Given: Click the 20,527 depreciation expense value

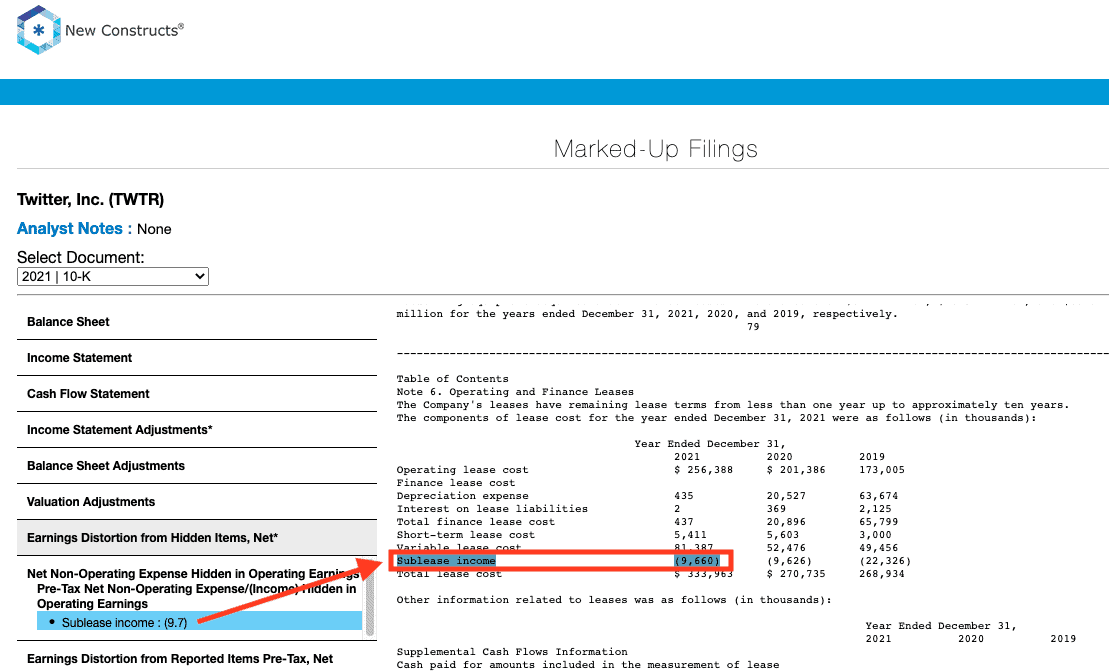Looking at the screenshot, I should pos(786,496).
